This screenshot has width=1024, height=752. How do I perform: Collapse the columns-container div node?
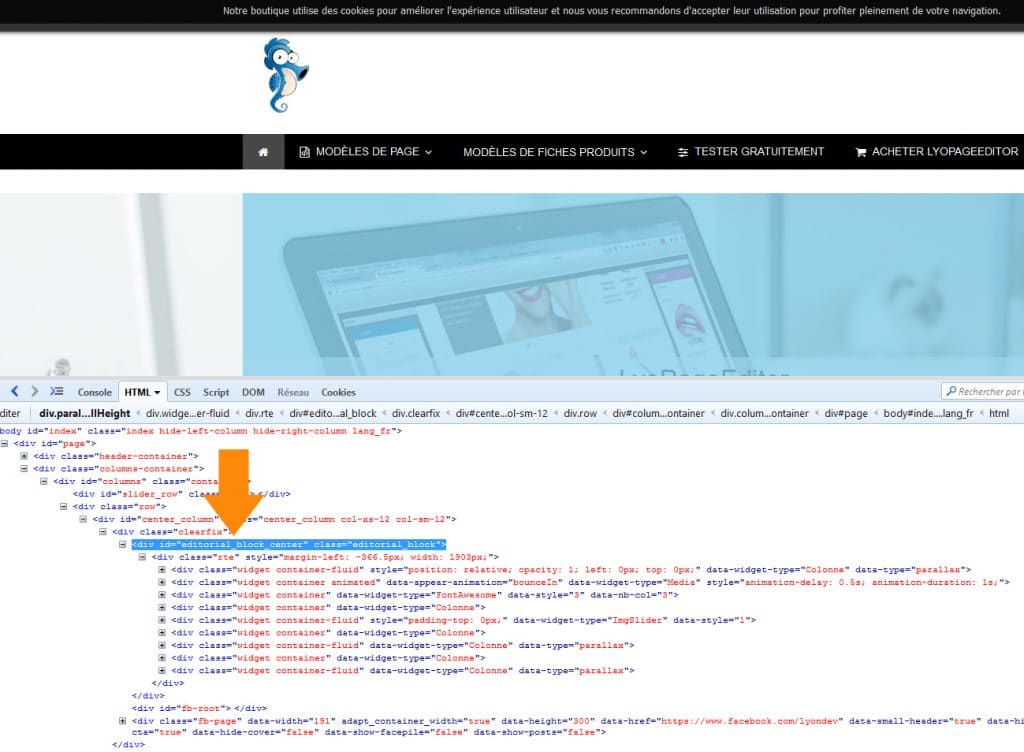point(24,469)
